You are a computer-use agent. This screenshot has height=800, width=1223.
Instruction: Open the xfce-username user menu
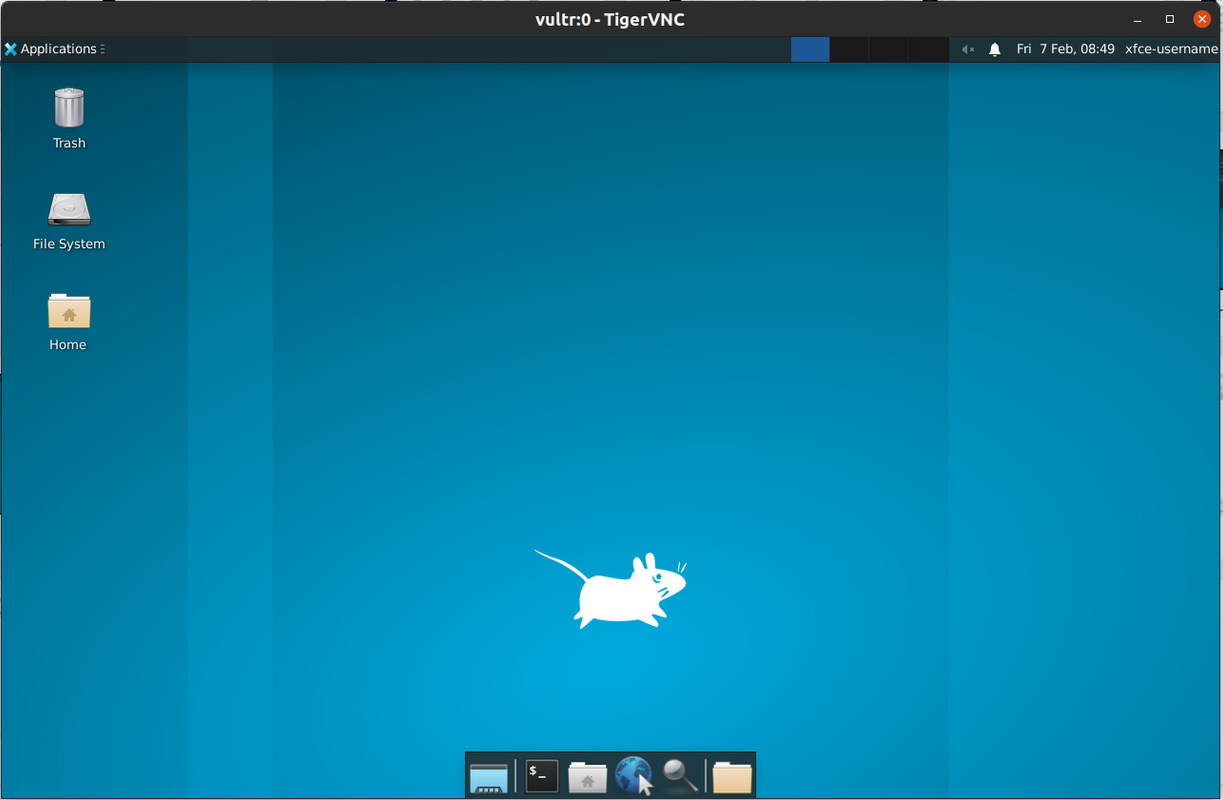(1171, 49)
